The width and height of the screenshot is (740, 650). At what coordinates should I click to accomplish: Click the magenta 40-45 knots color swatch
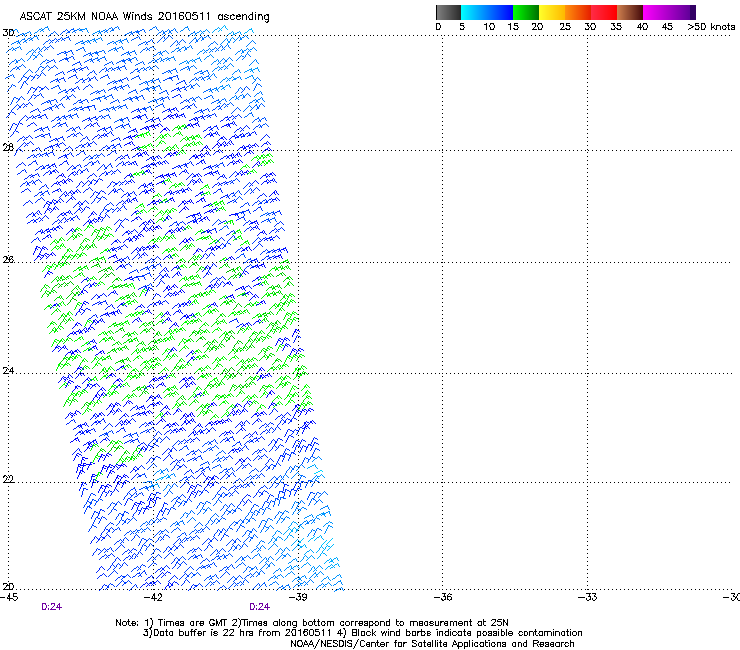[x=656, y=12]
